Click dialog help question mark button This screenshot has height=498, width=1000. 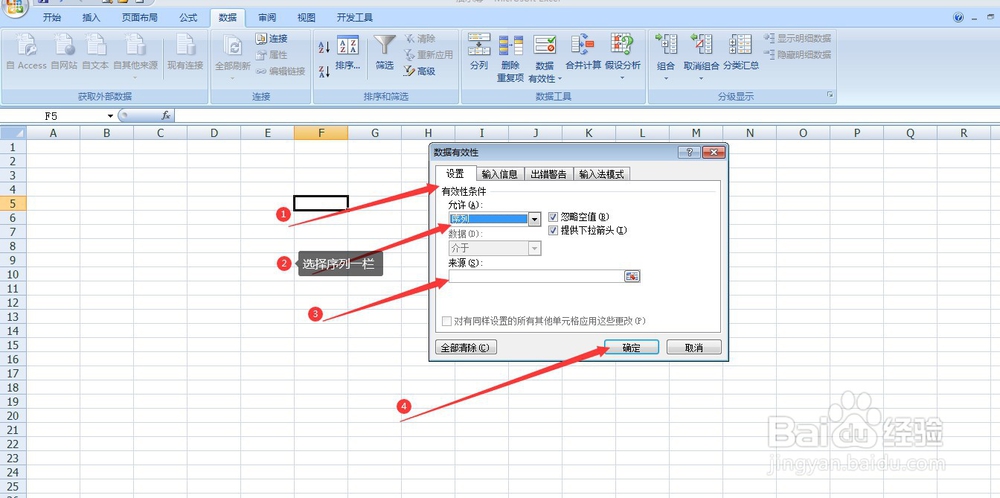click(689, 152)
